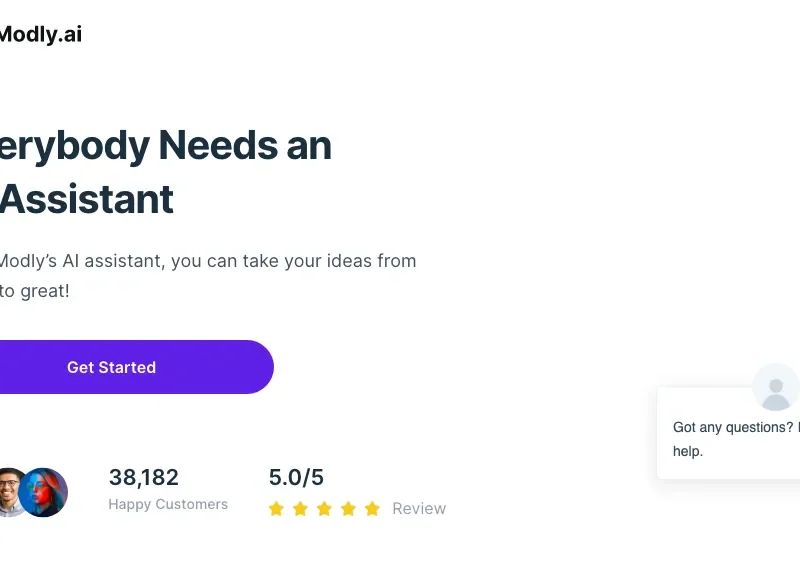
Task: Click the 'Everybody Needs an' headline line
Action: 165,146
